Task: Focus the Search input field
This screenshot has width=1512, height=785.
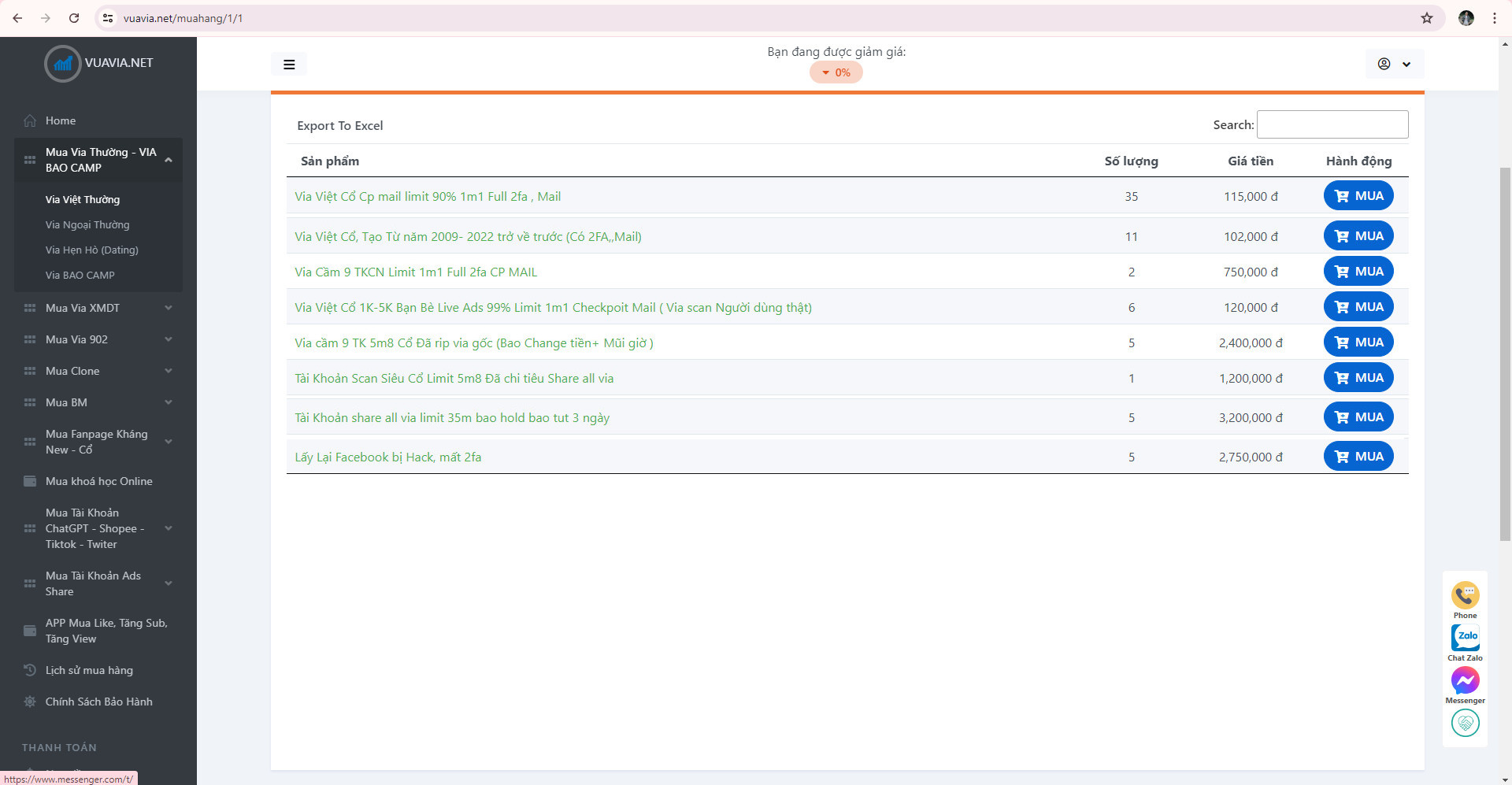Action: pyautogui.click(x=1332, y=124)
